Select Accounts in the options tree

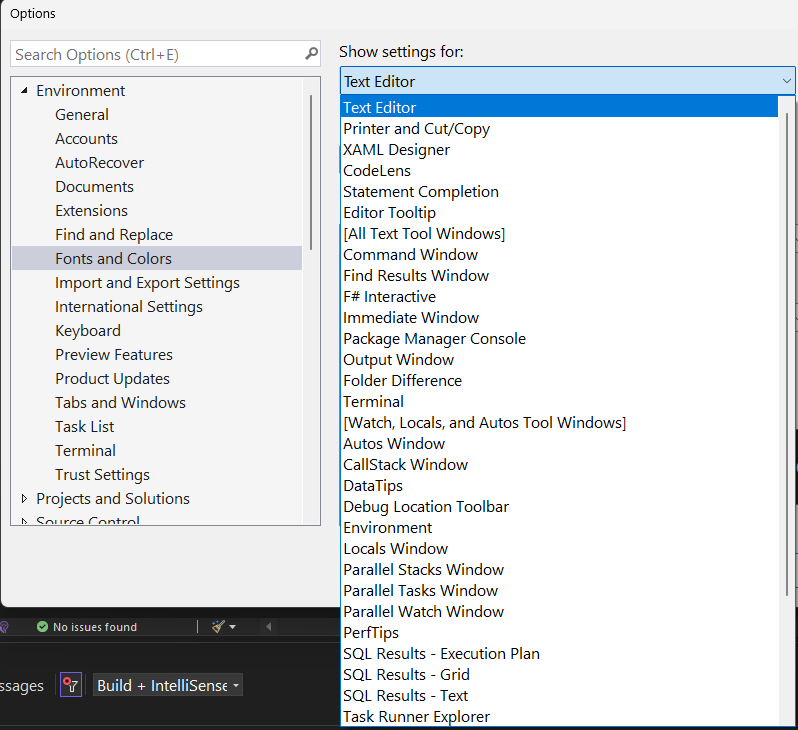(x=87, y=138)
